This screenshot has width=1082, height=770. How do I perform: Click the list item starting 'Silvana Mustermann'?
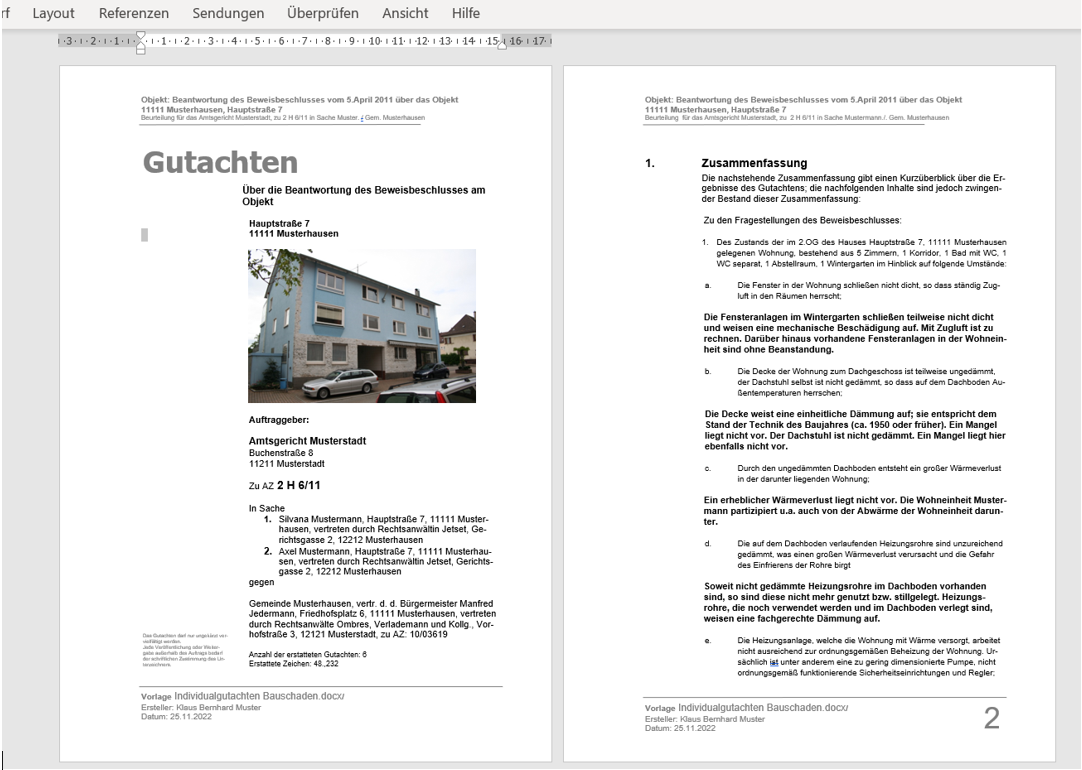click(383, 529)
